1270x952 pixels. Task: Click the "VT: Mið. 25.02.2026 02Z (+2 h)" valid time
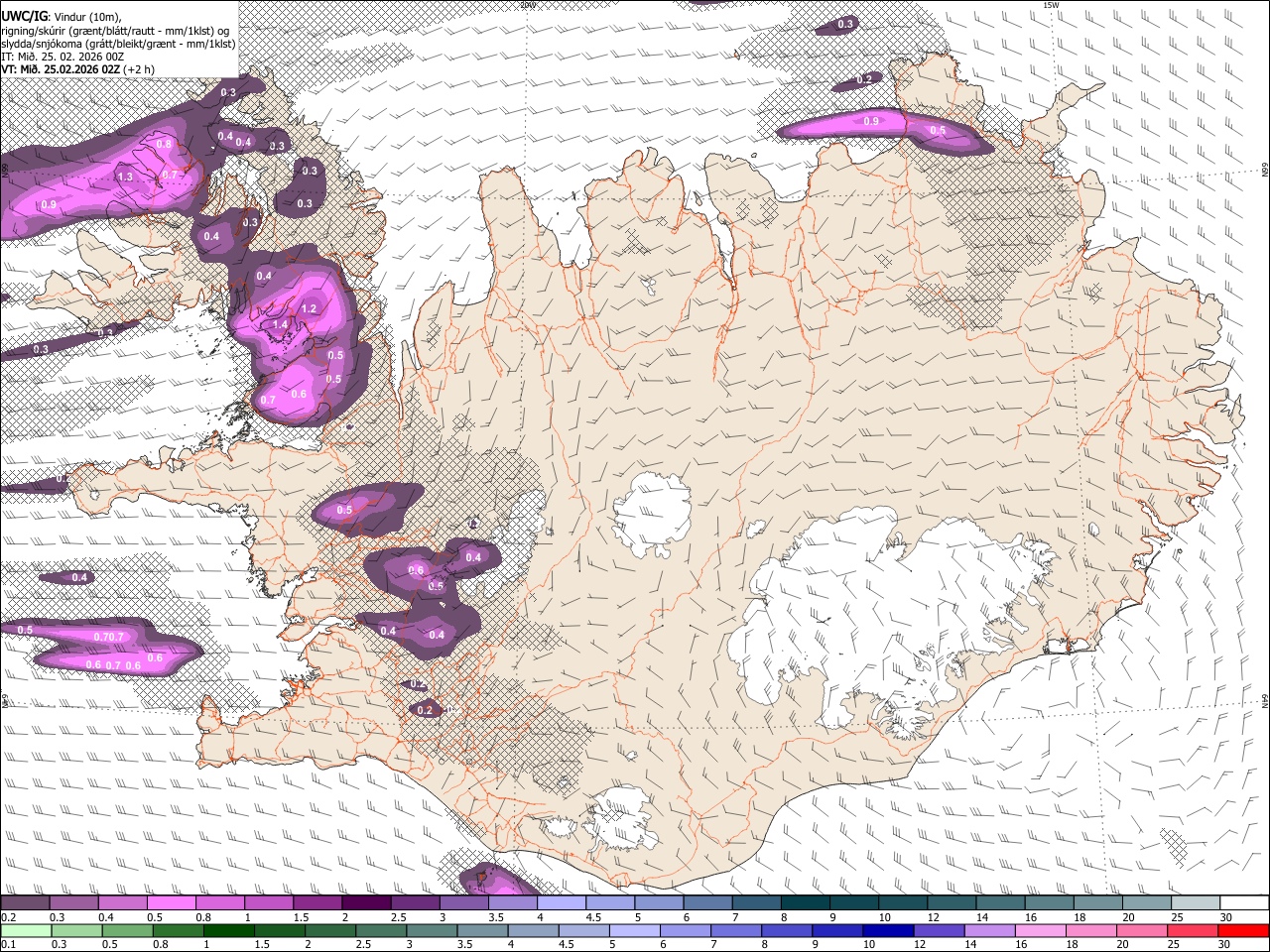pos(77,69)
